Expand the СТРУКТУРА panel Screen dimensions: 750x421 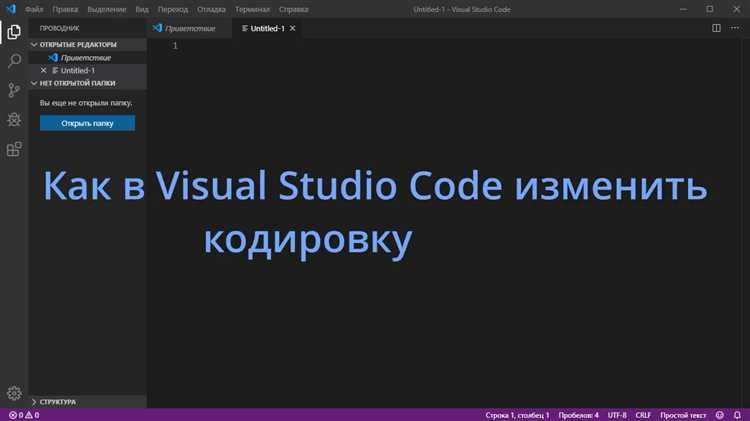click(35, 401)
